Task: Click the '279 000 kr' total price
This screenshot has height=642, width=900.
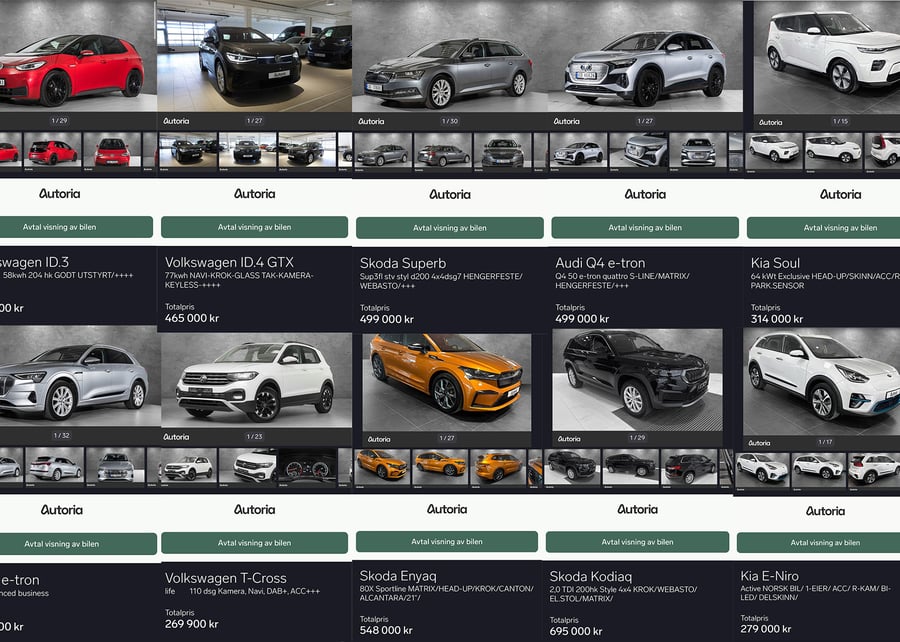Action: coord(766,629)
